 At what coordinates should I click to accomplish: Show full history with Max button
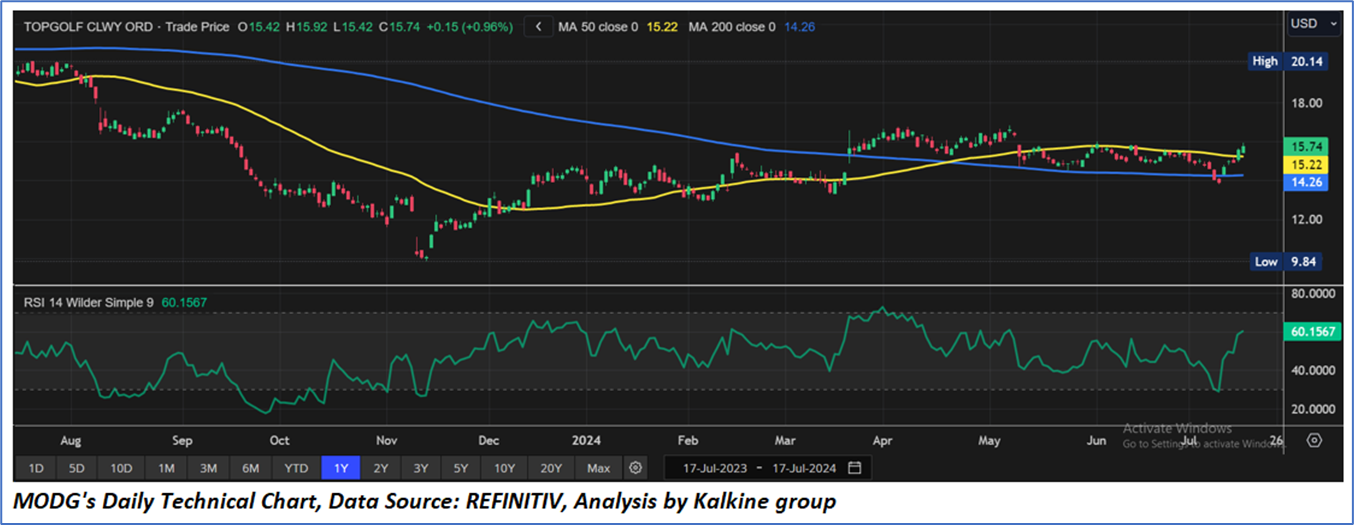pos(598,468)
